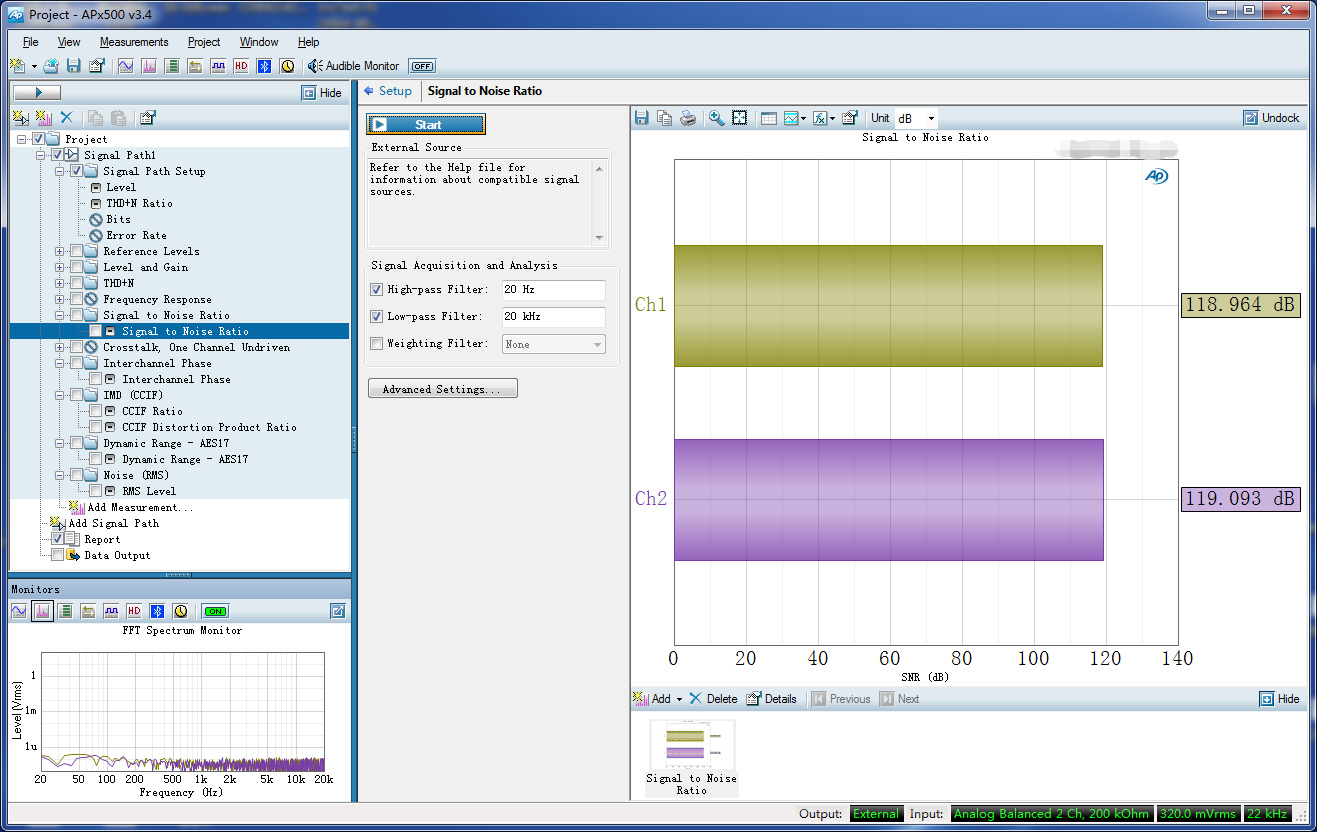Open the Window menu

(259, 42)
